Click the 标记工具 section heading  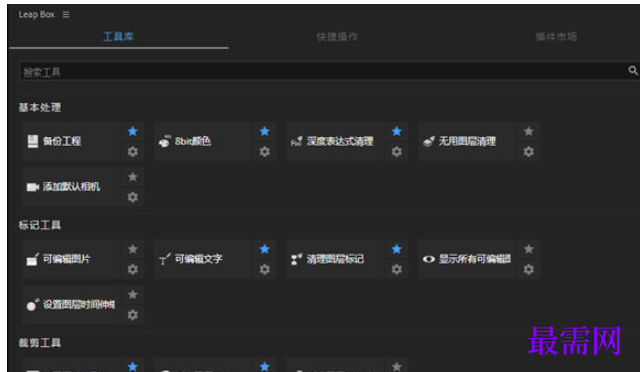click(x=40, y=225)
